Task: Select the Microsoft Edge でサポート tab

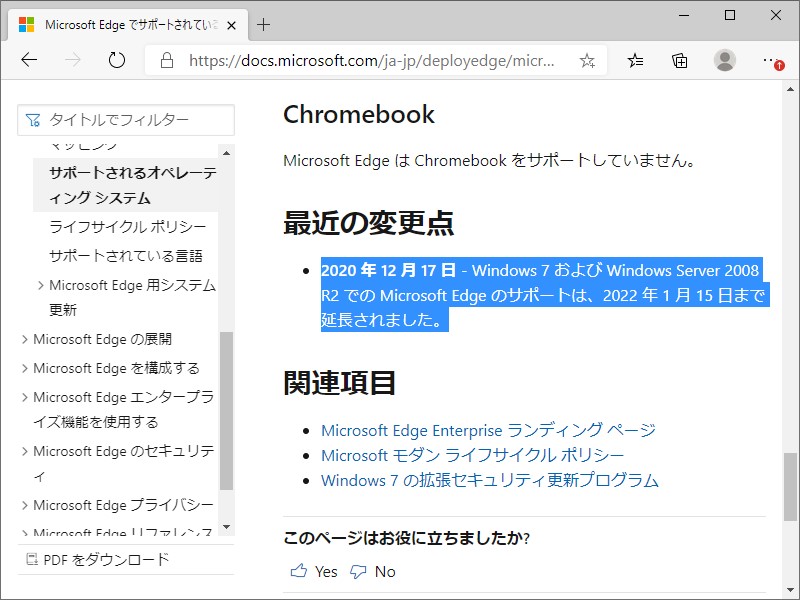Action: tap(128, 25)
